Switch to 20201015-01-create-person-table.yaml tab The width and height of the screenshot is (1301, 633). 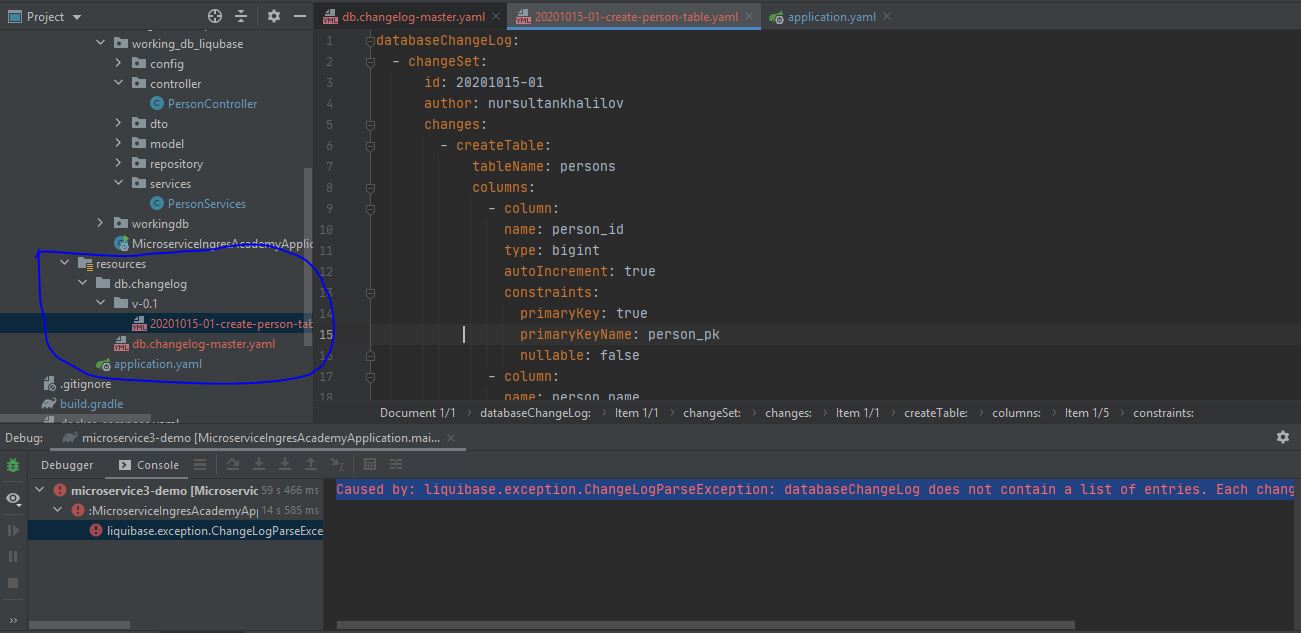point(636,17)
